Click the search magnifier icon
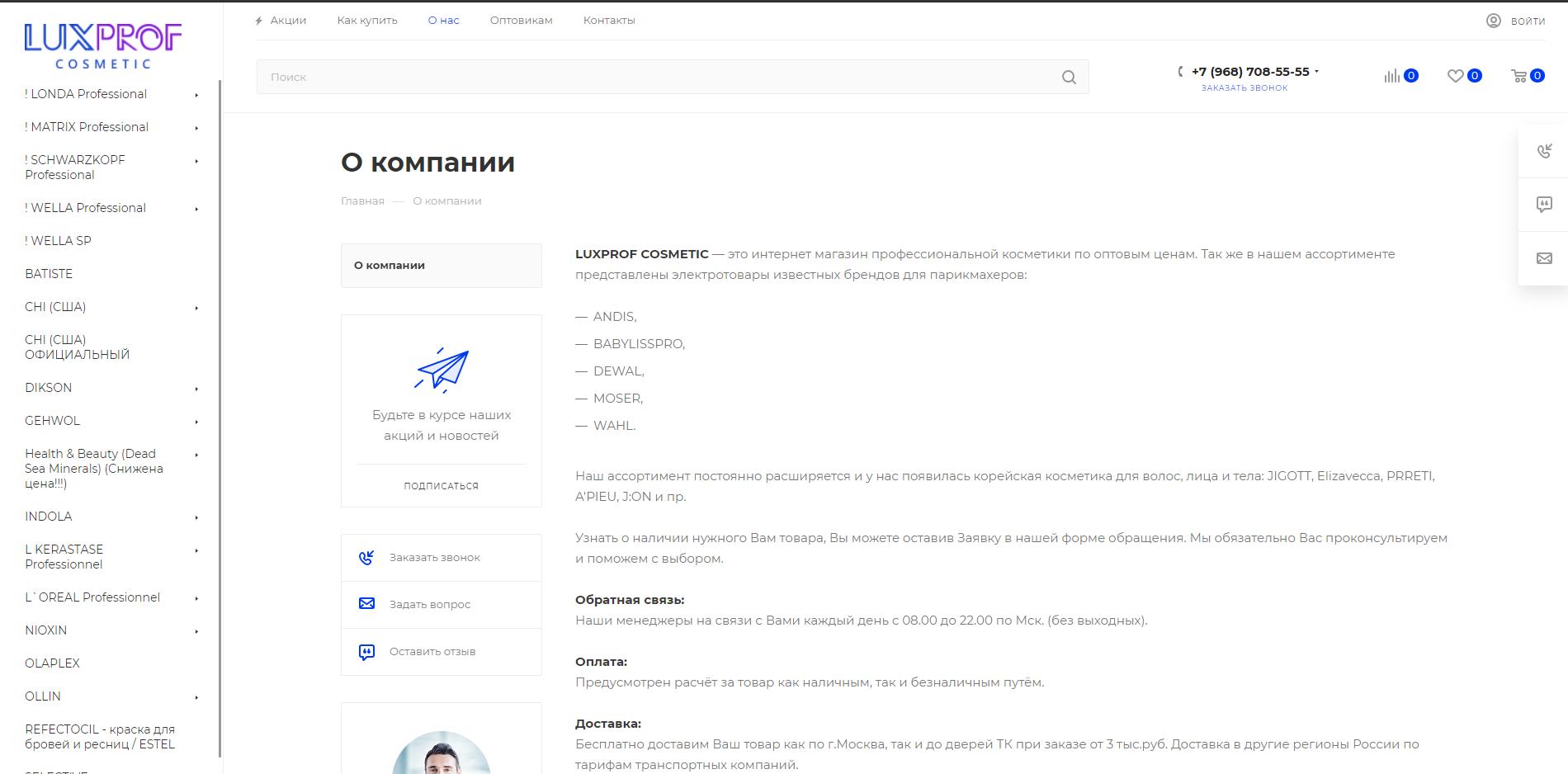The image size is (1568, 774). click(x=1069, y=78)
